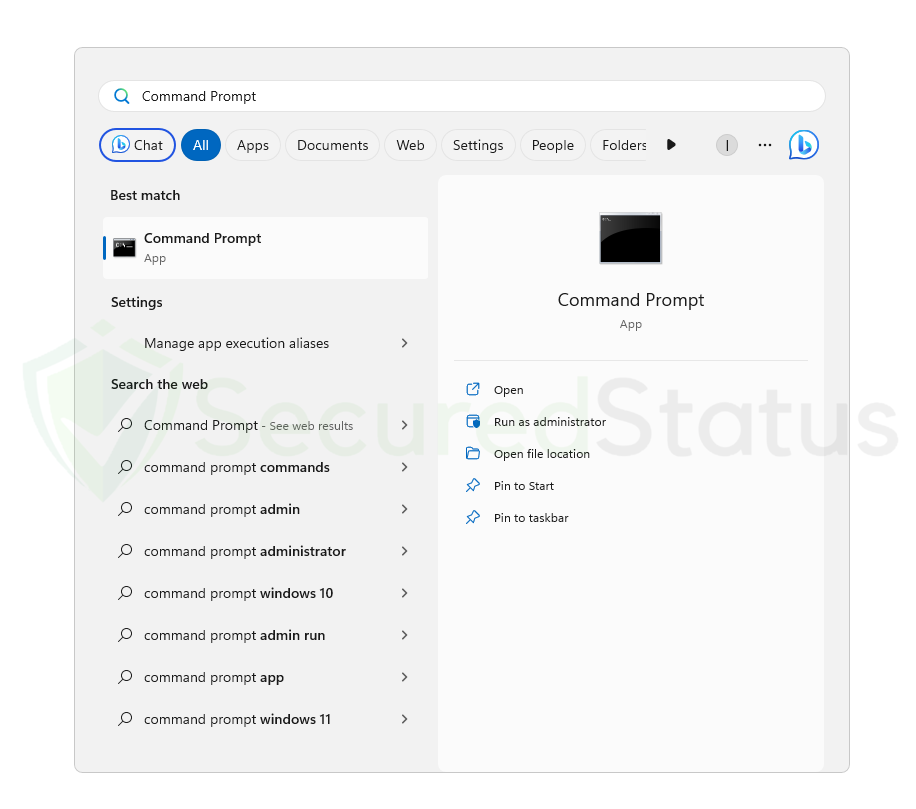This screenshot has width=916, height=809.
Task: Select 'command prompt windows 10' suggestion
Action: (266, 593)
